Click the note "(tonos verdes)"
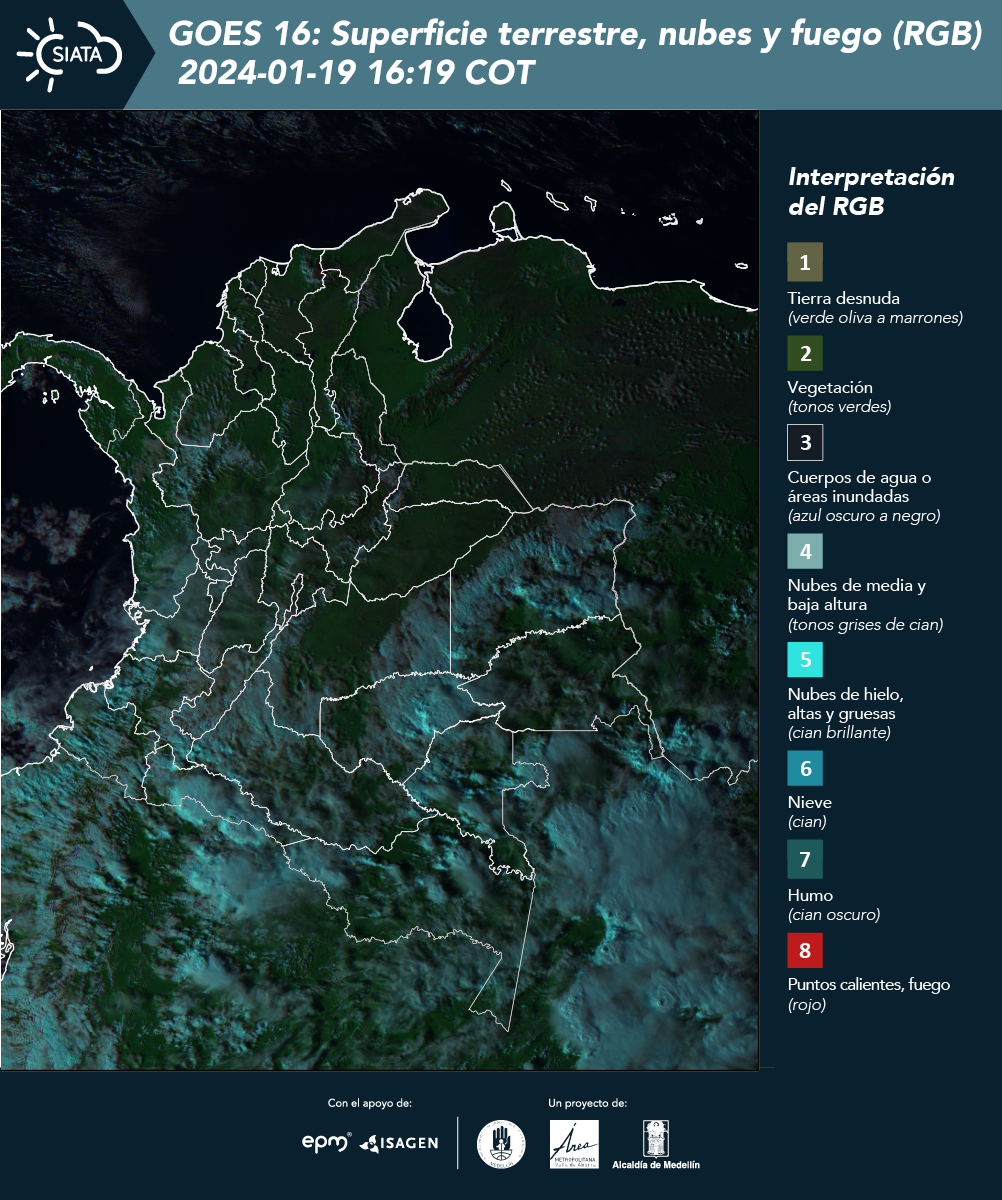This screenshot has width=1002, height=1200. pos(839,407)
